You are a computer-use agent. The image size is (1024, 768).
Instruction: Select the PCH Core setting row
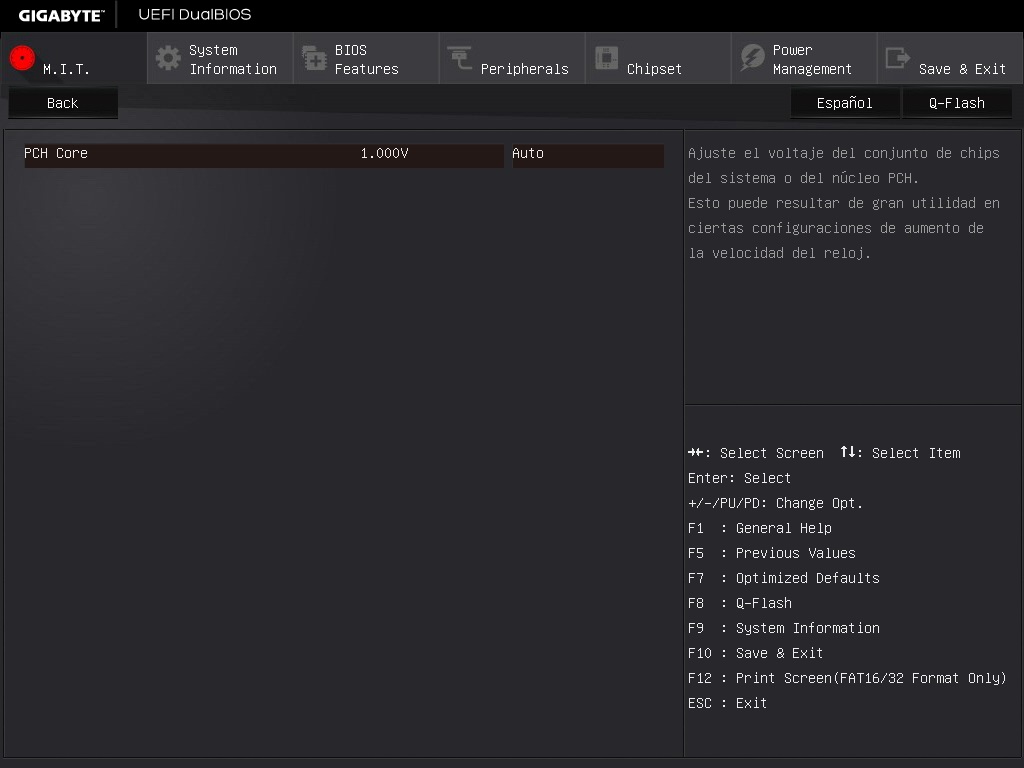click(x=150, y=154)
